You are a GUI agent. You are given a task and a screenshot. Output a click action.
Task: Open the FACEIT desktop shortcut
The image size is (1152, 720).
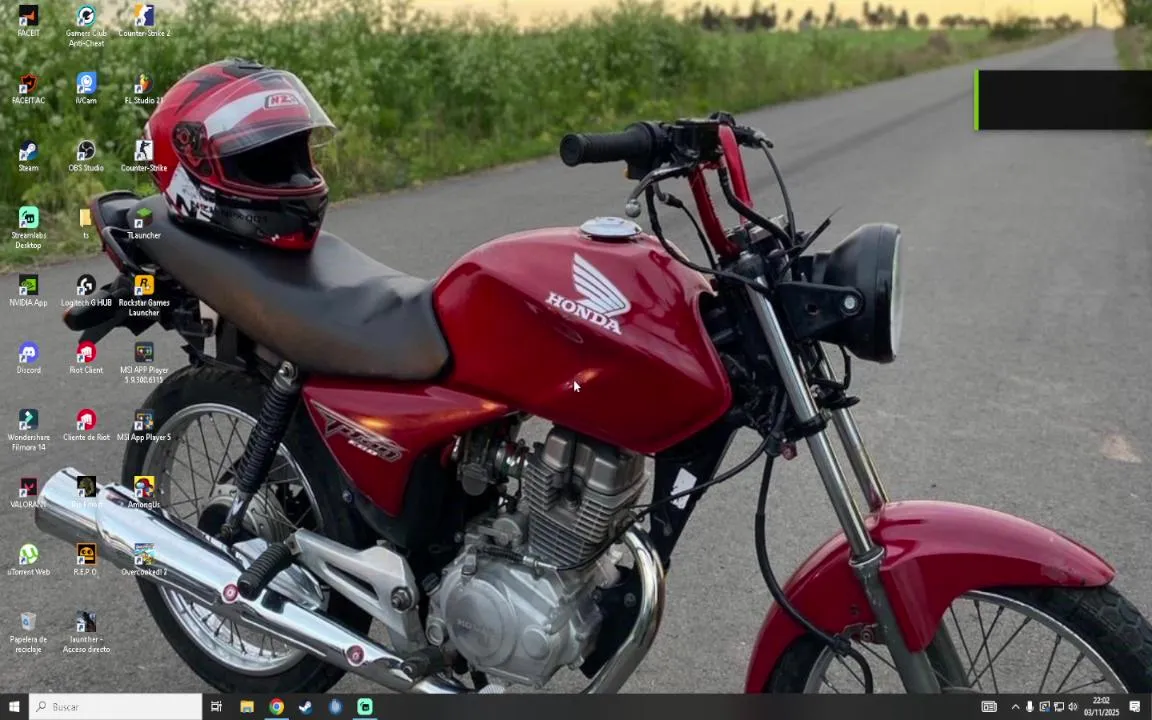(x=28, y=21)
